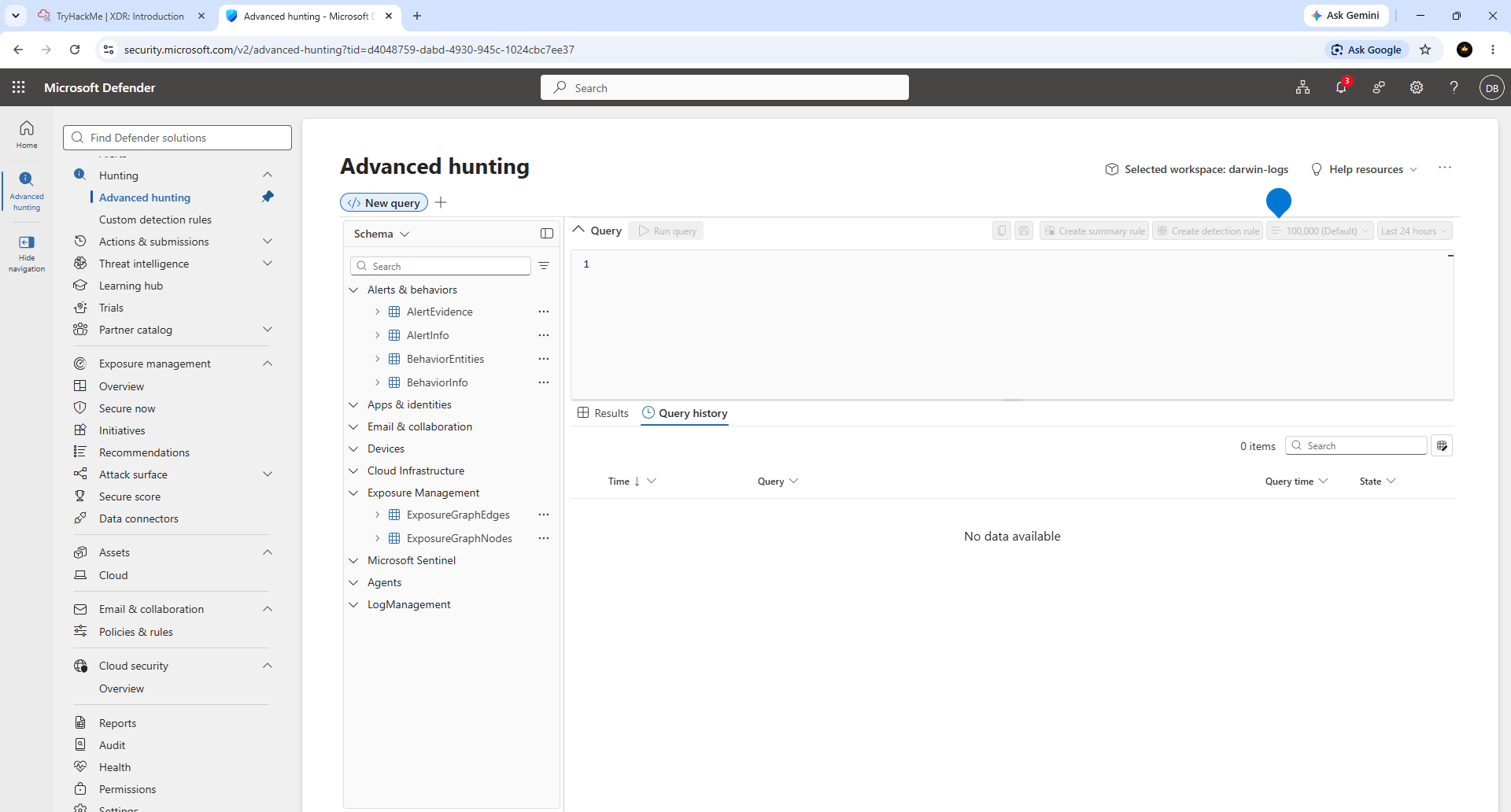This screenshot has width=1511, height=812.
Task: Open query history column customization icon
Action: pos(1442,445)
